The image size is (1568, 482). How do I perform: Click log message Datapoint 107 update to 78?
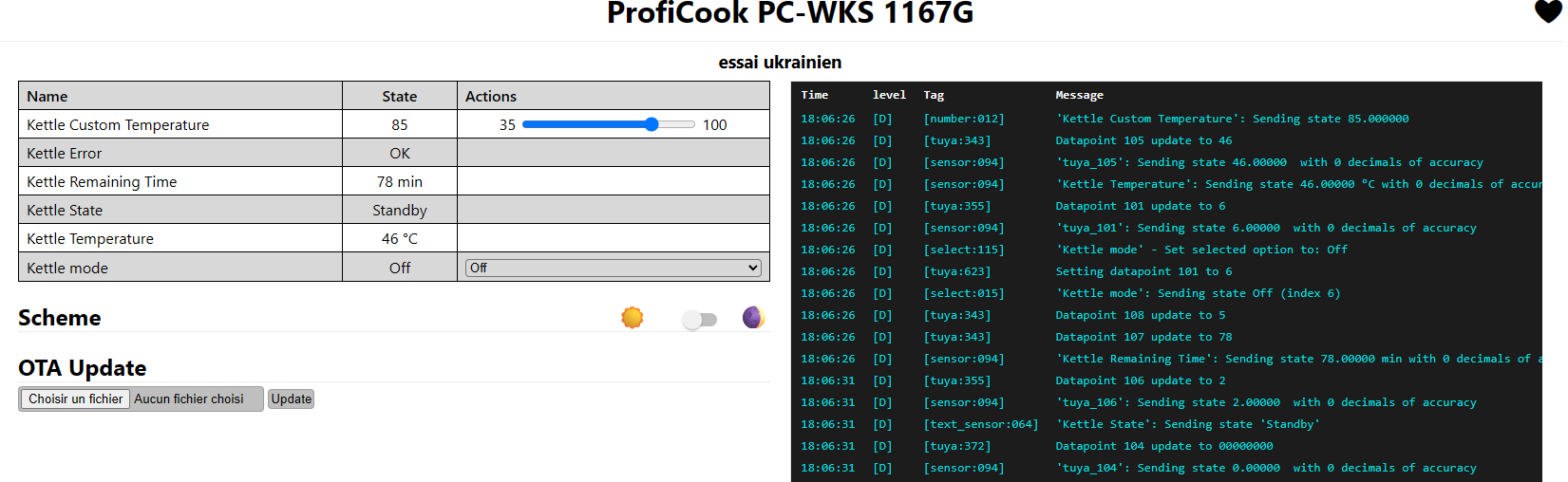pyautogui.click(x=1143, y=337)
